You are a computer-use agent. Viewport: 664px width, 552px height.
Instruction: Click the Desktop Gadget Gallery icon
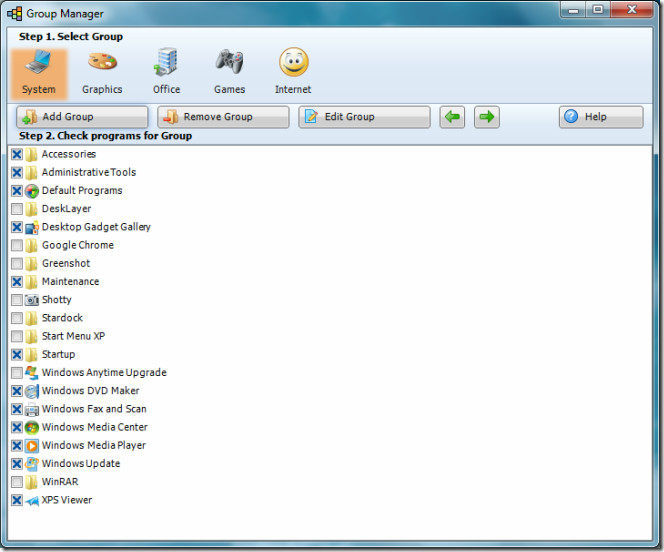31,227
